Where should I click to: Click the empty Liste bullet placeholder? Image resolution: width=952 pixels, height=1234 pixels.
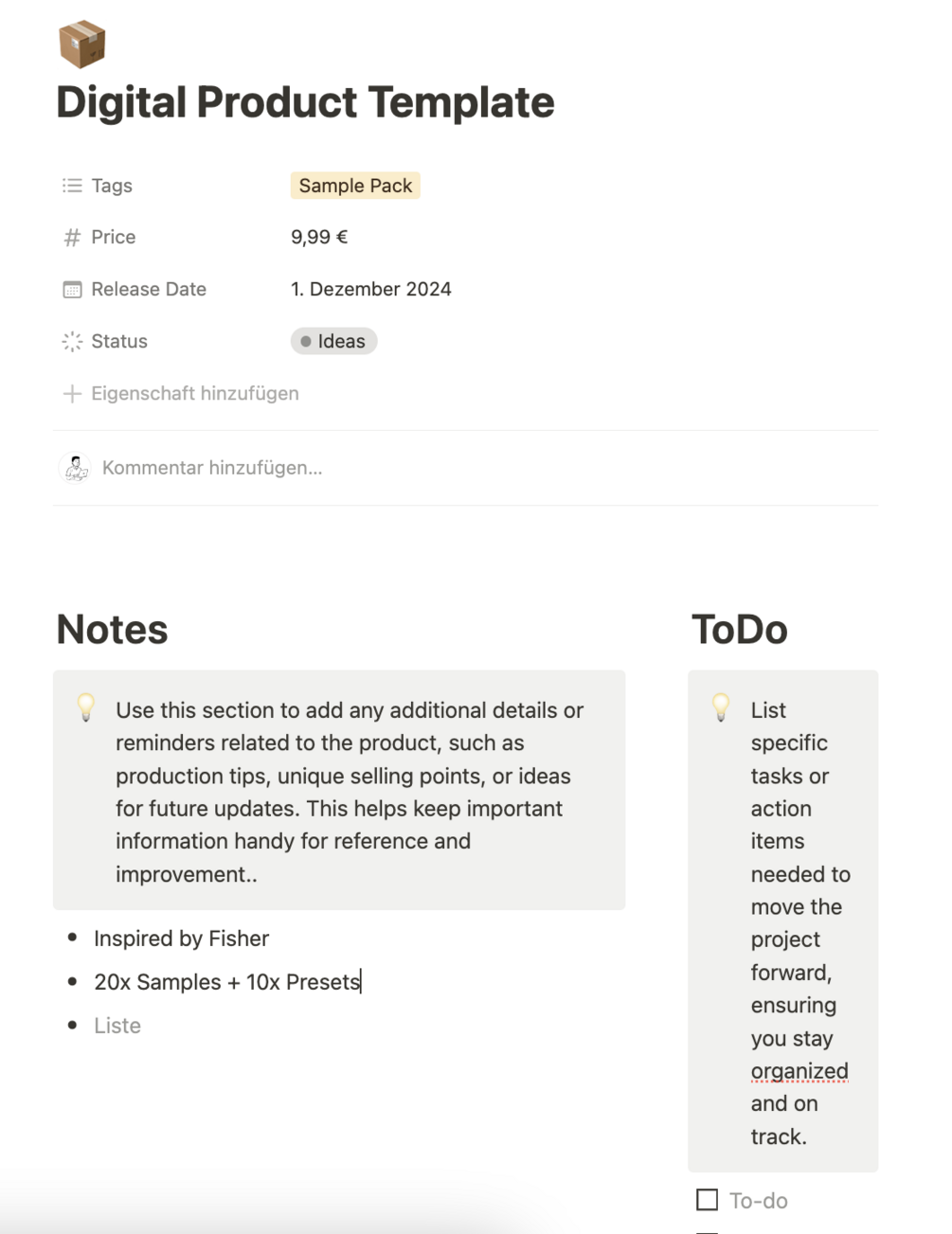tap(117, 1026)
